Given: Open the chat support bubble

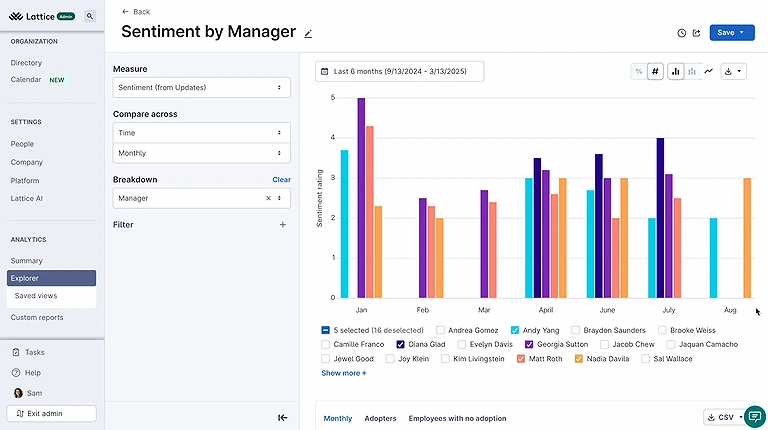Looking at the screenshot, I should click(x=755, y=417).
